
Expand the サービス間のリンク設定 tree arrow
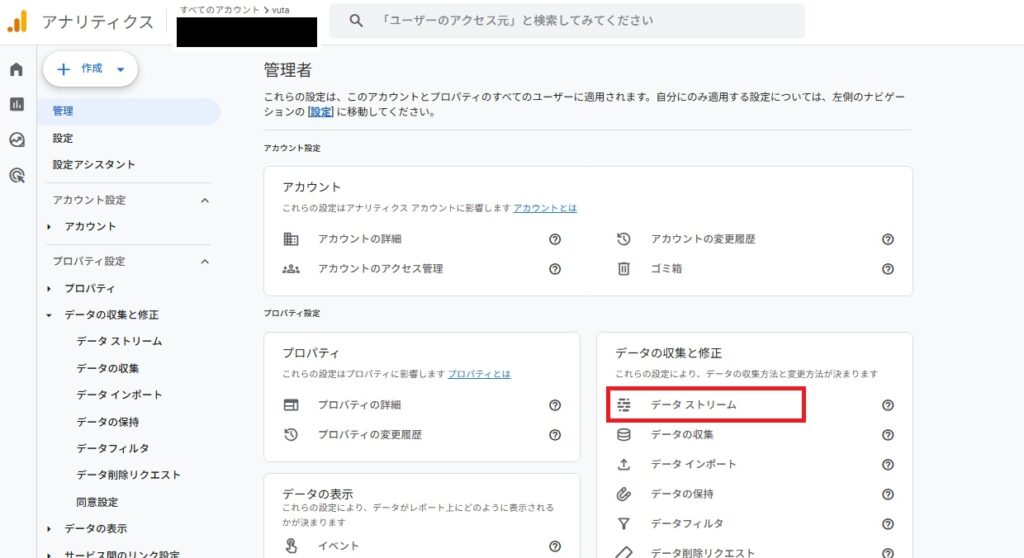point(49,554)
